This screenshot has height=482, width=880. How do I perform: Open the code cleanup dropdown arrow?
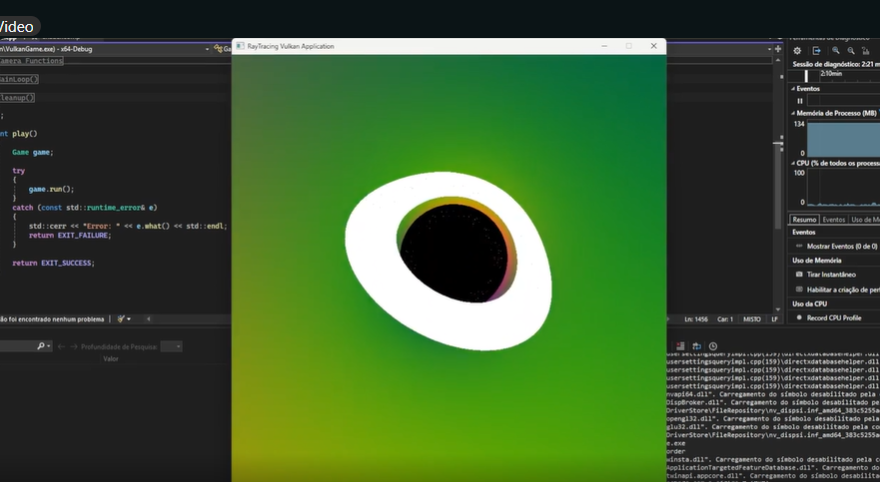(x=129, y=319)
